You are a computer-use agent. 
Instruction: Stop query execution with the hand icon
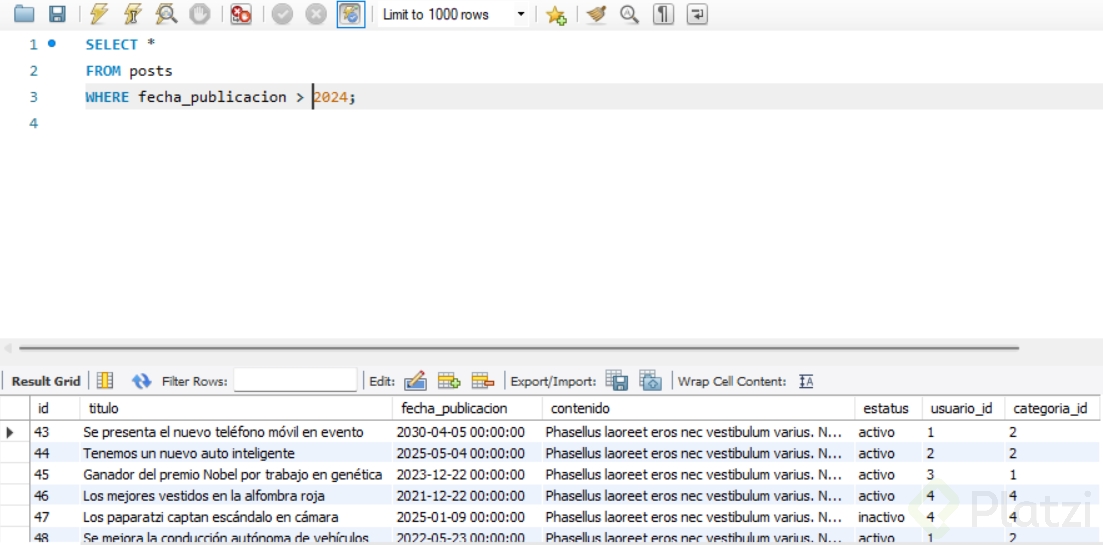200,13
